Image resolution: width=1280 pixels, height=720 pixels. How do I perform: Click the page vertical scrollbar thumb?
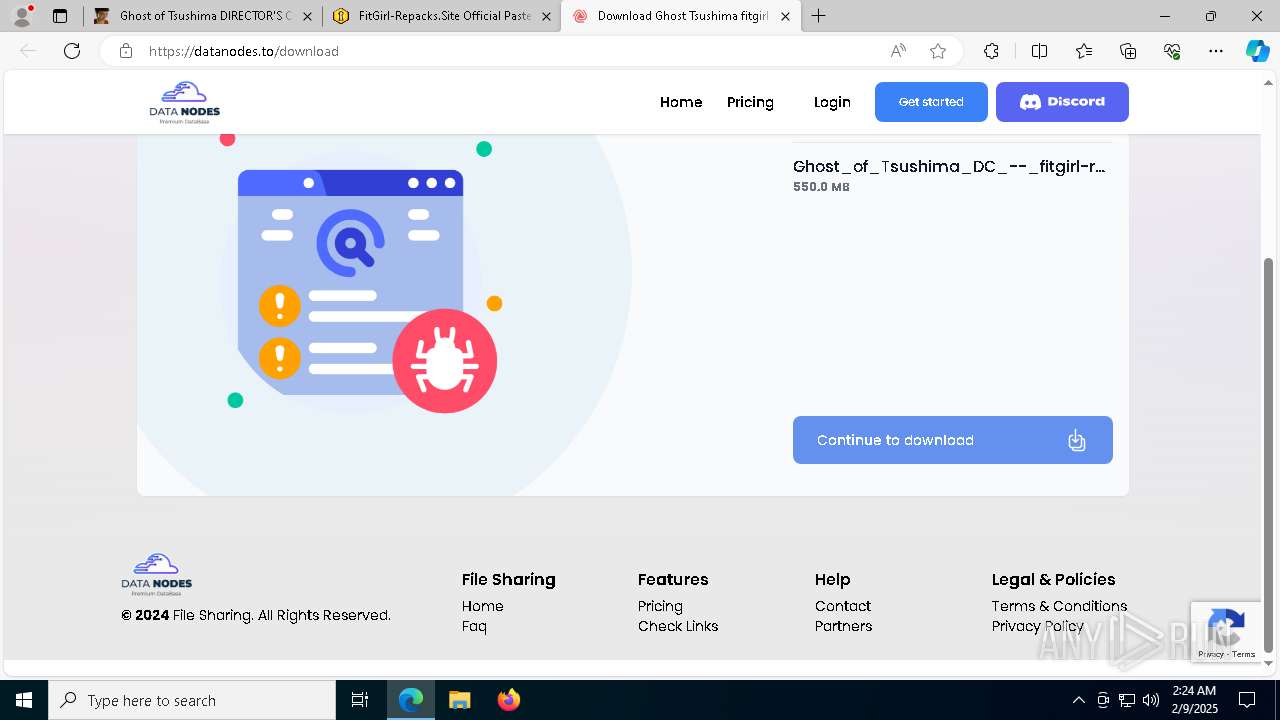pos(1269,455)
